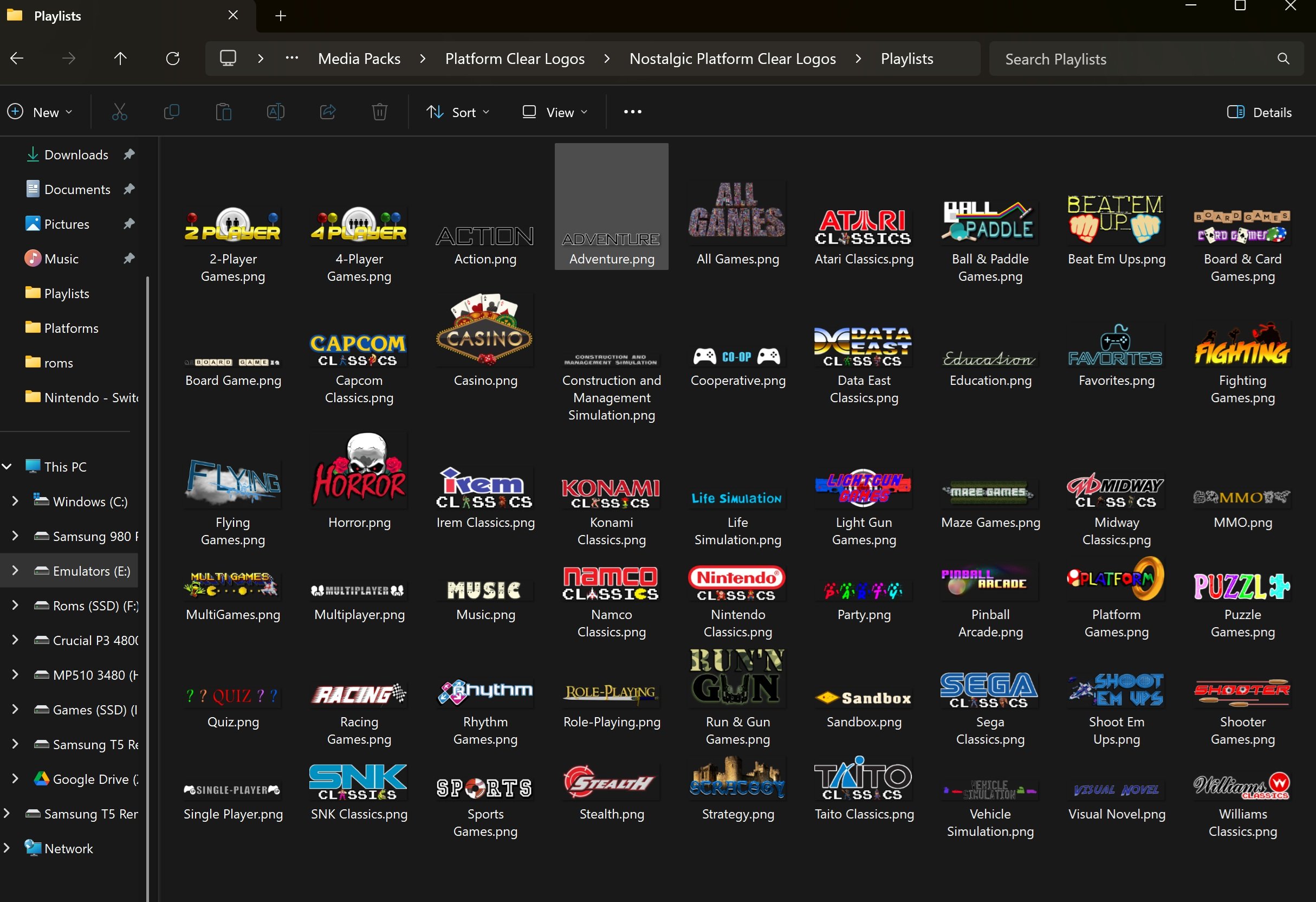This screenshot has width=1316, height=902.
Task: Open a new tab with plus icon
Action: pos(280,16)
